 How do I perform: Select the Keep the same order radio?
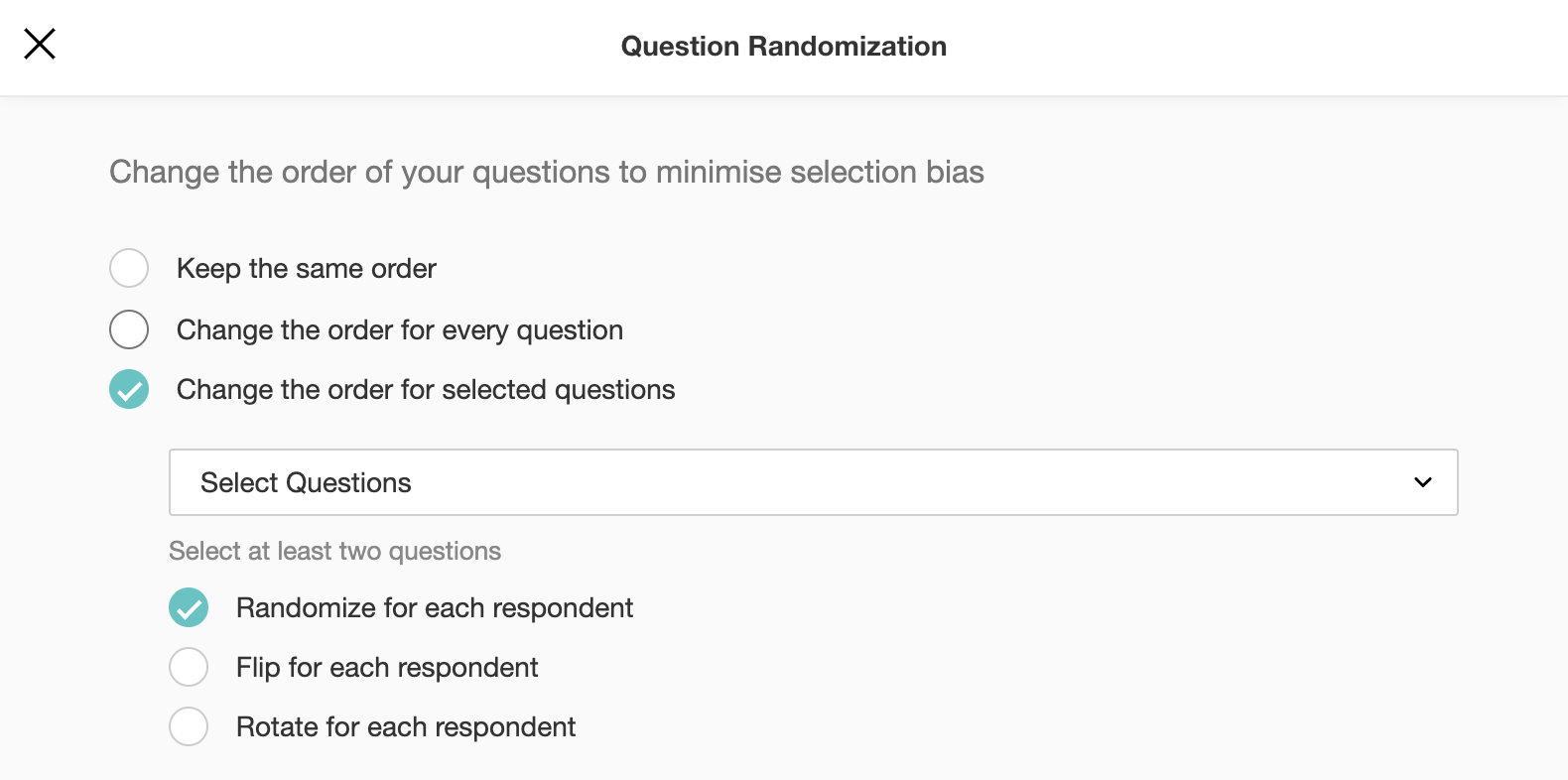tap(129, 268)
